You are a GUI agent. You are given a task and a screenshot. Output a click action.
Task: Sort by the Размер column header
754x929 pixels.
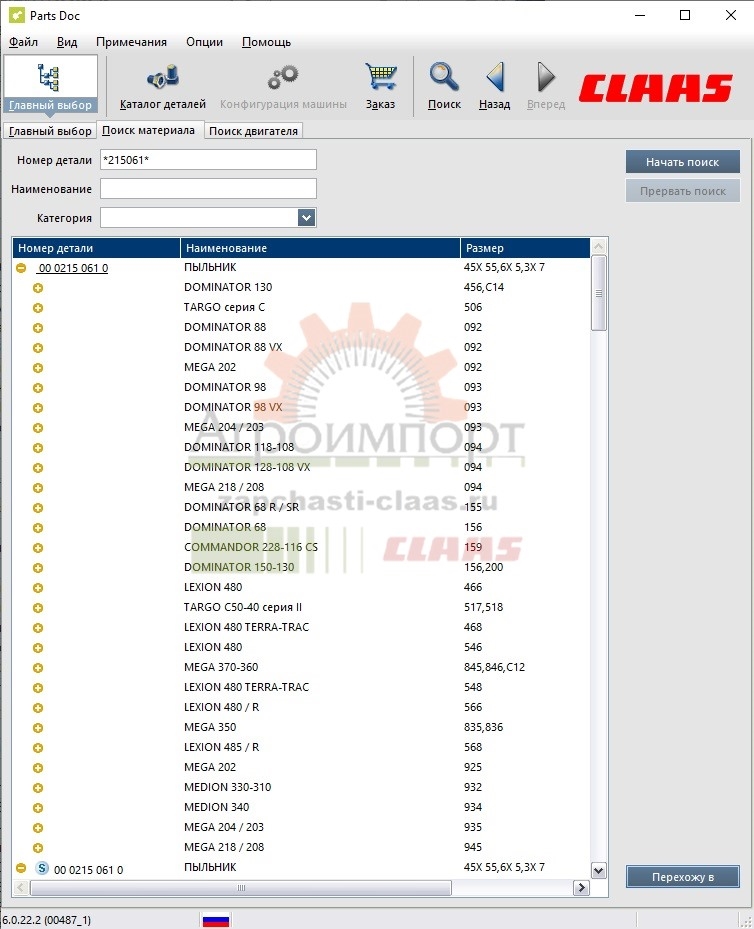point(525,248)
